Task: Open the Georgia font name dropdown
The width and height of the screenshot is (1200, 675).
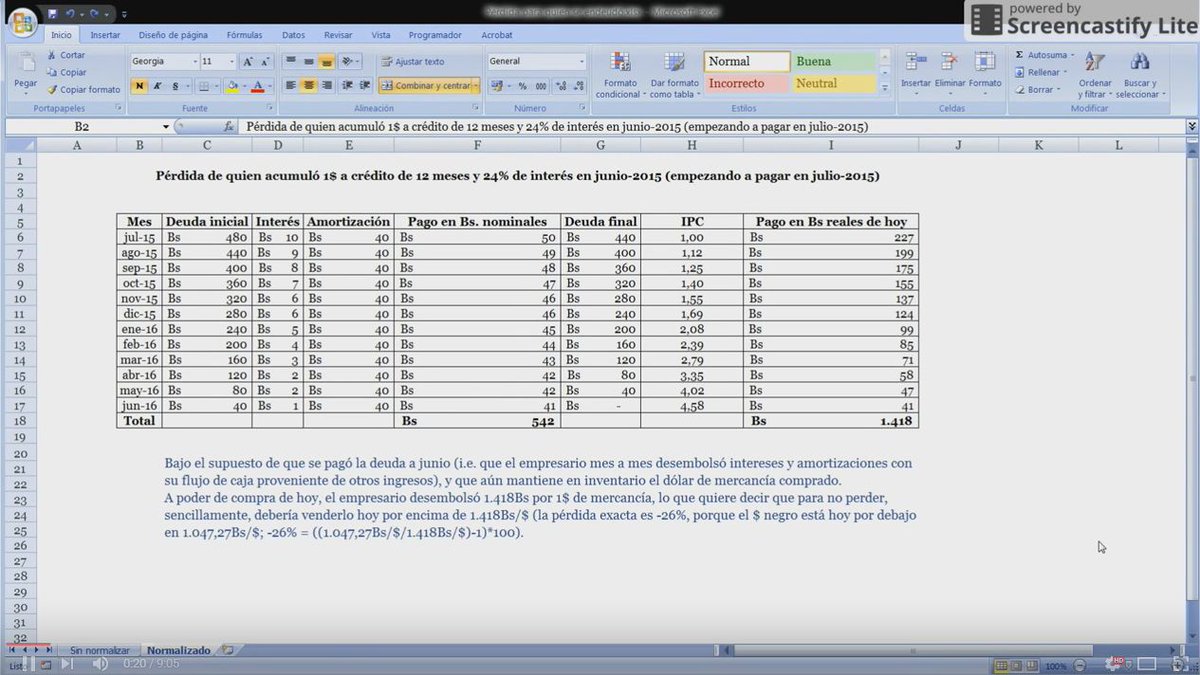Action: point(193,62)
